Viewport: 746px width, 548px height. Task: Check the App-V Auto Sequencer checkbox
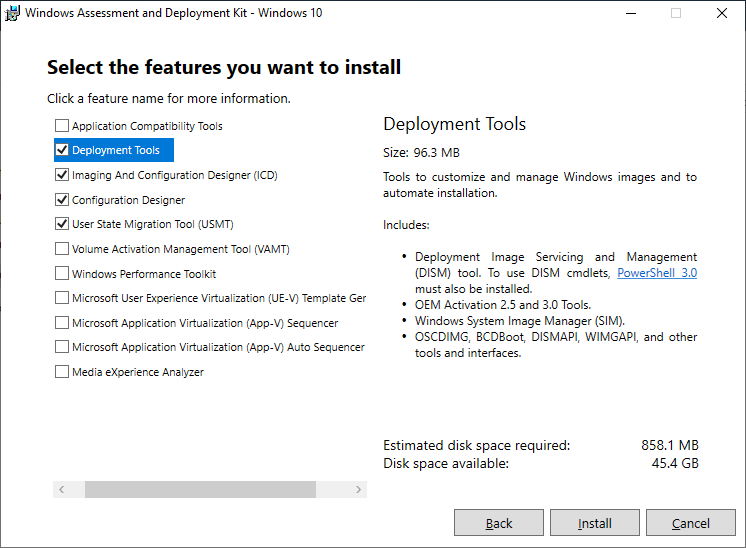click(62, 347)
